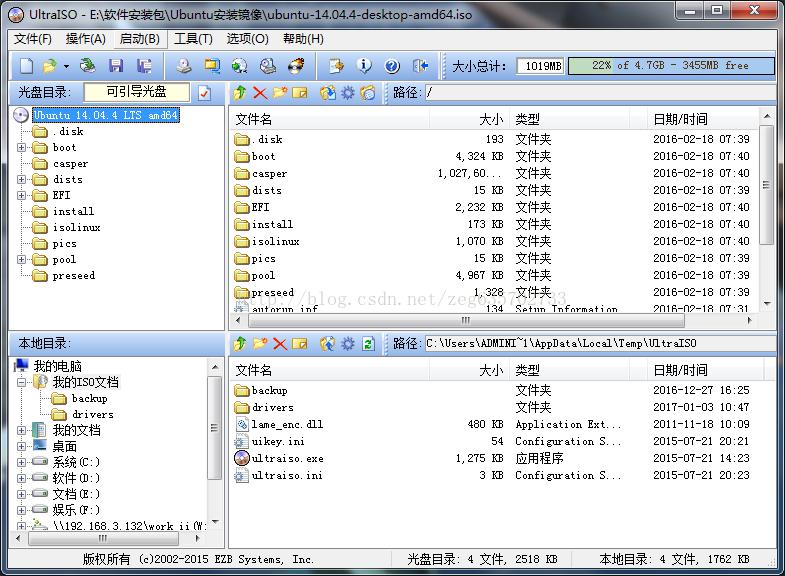
Task: Click the Make CD/DVD image icon
Action: click(184, 66)
